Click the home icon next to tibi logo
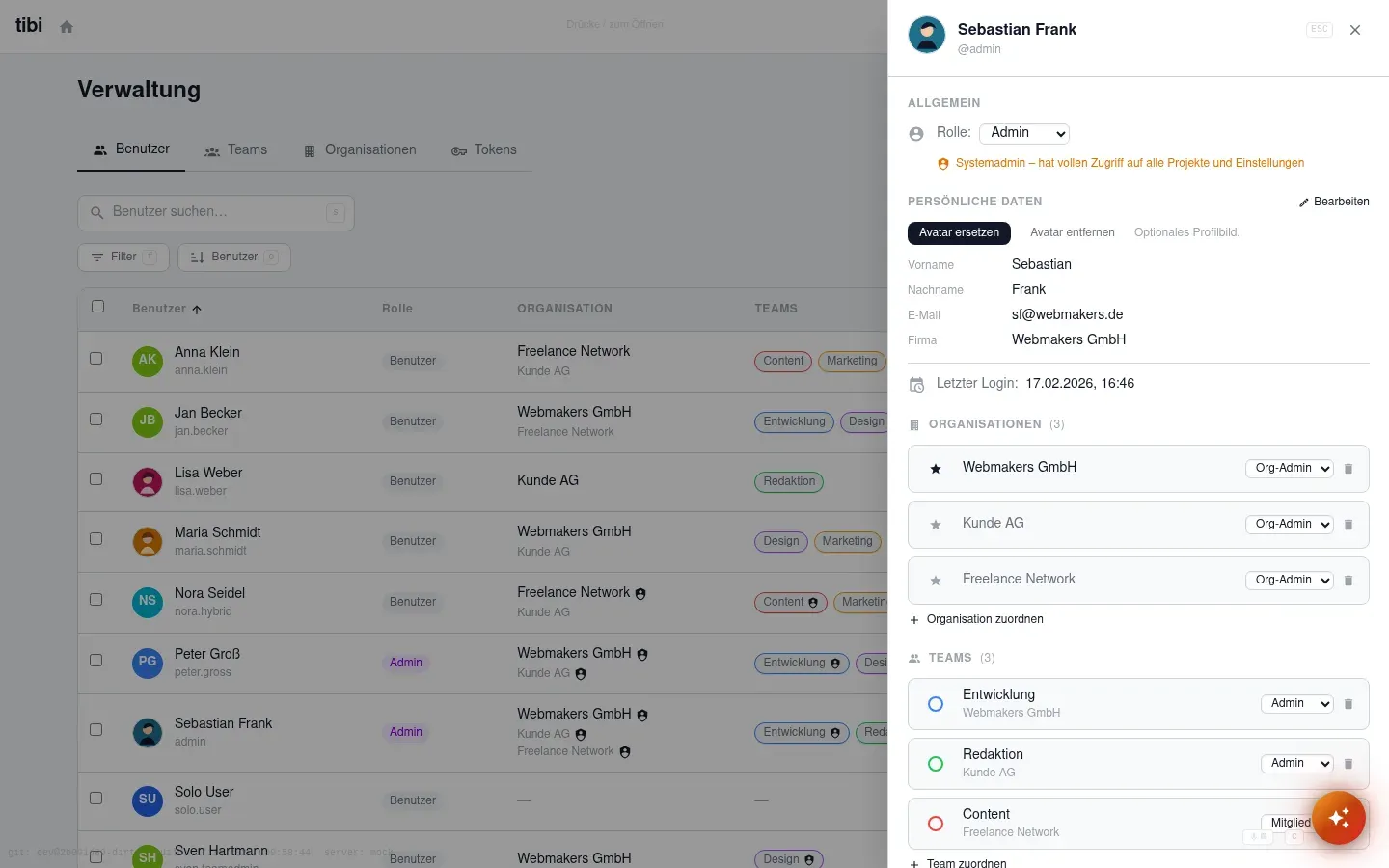 pyautogui.click(x=67, y=27)
